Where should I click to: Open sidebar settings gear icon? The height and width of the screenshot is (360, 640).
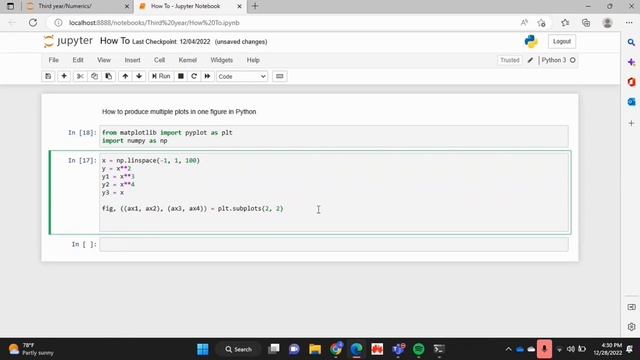click(x=631, y=327)
